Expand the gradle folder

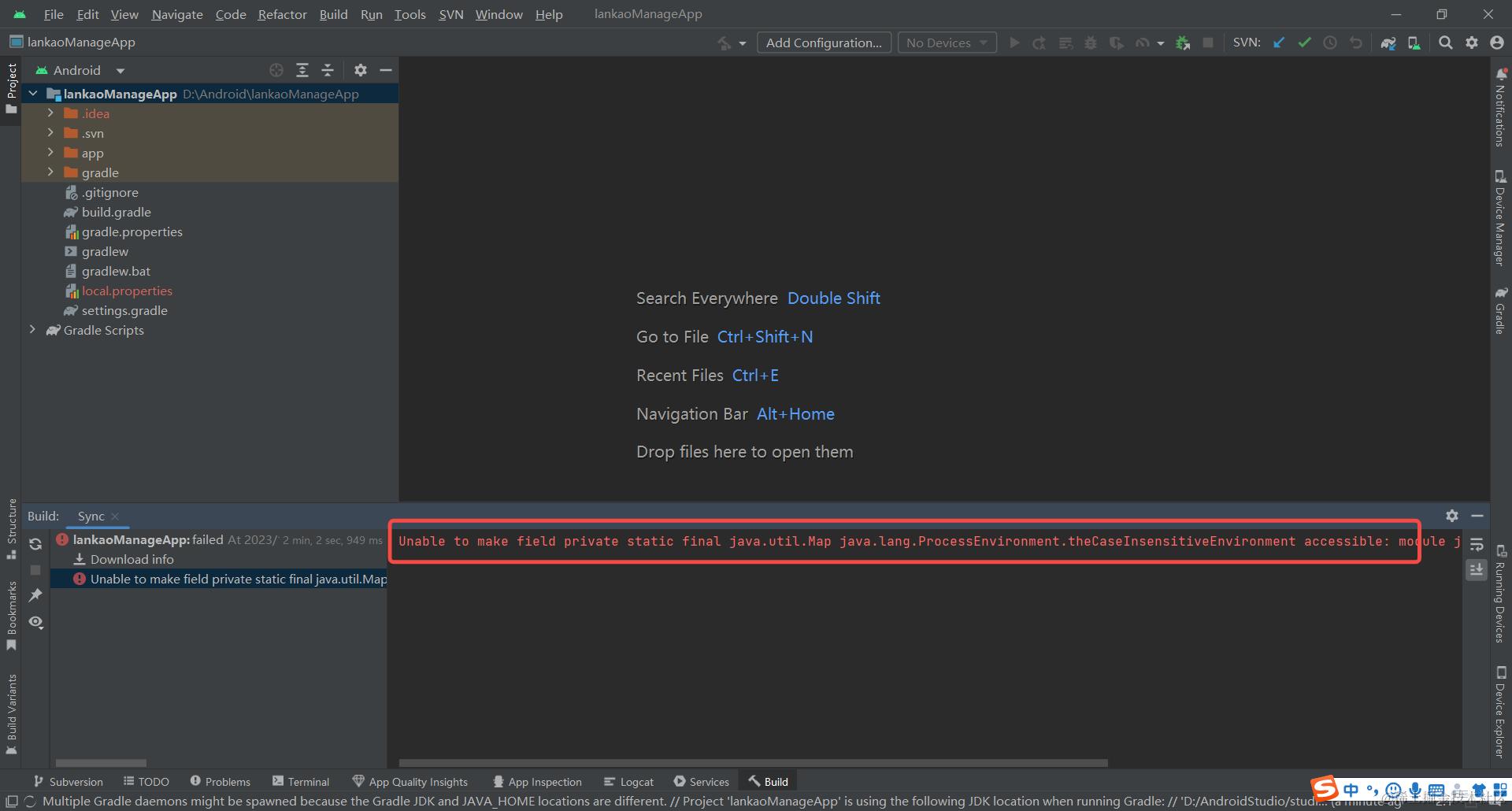click(50, 172)
